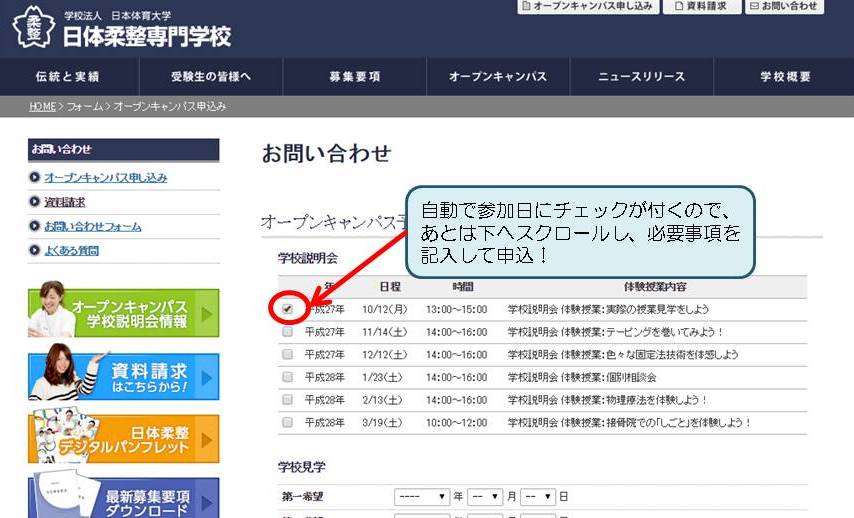Open the オープンキャンパス申し込み sidebar link

tap(105, 178)
